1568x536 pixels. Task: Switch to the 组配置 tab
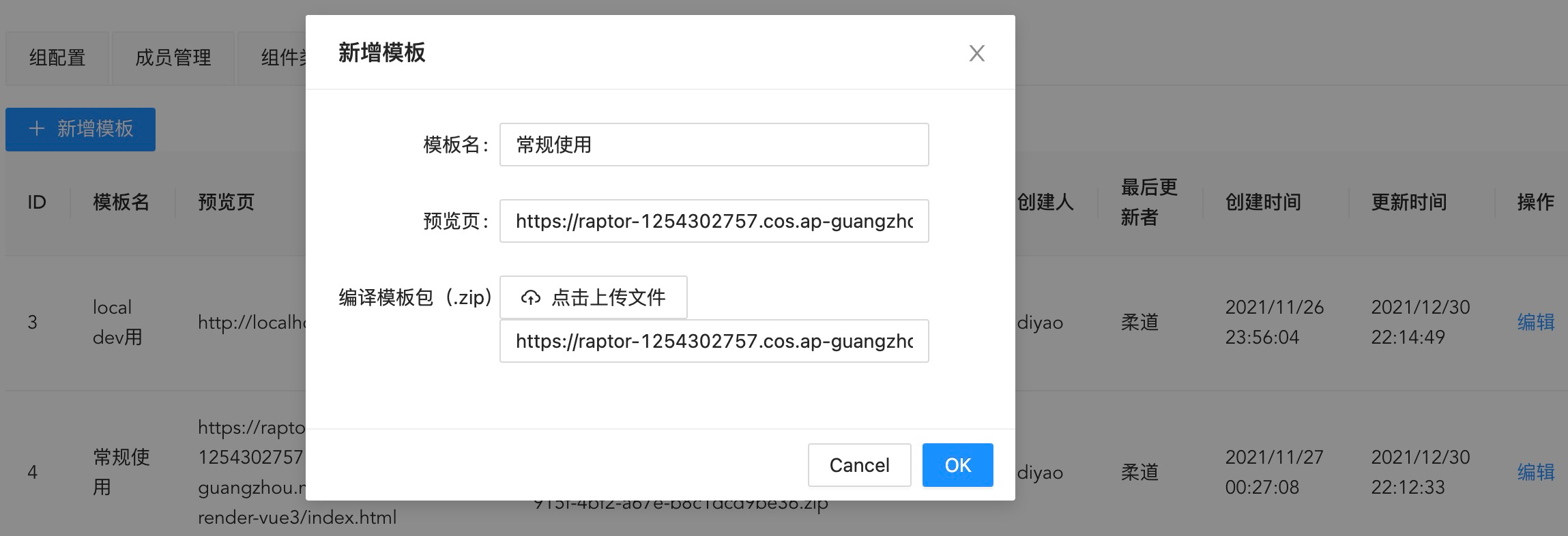click(57, 58)
